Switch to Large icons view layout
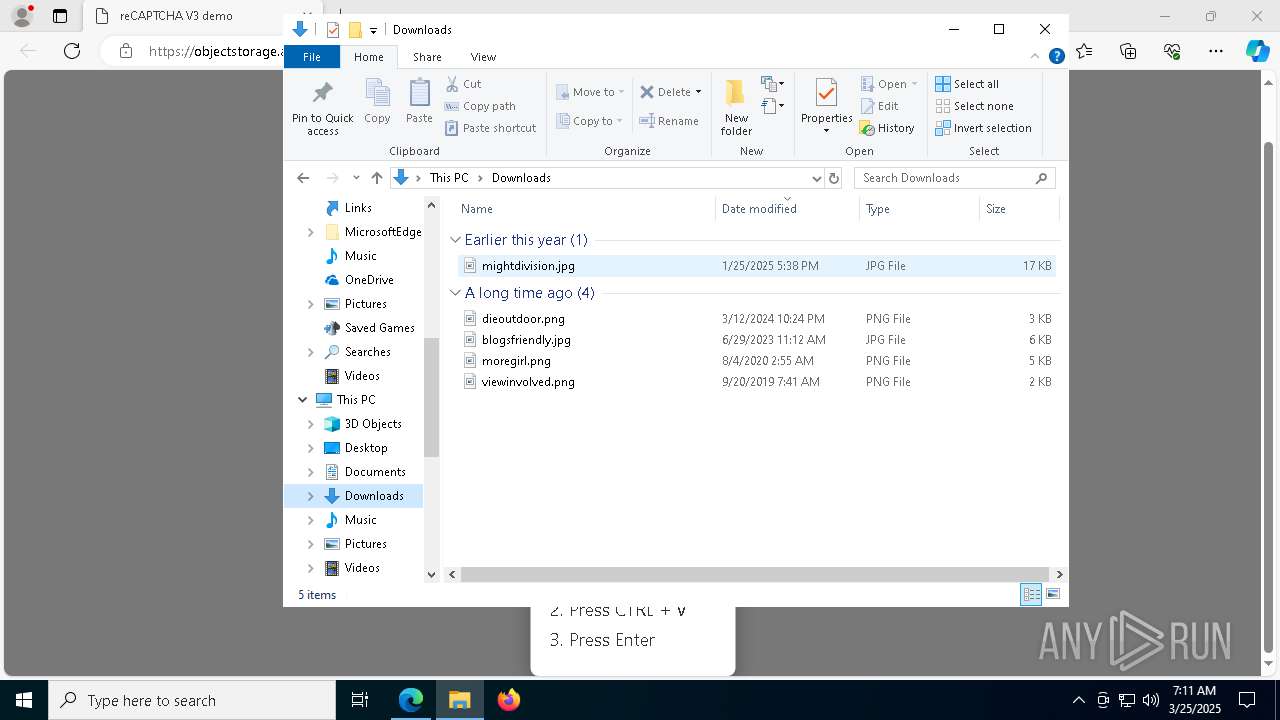Viewport: 1280px width, 720px height. coord(1052,594)
